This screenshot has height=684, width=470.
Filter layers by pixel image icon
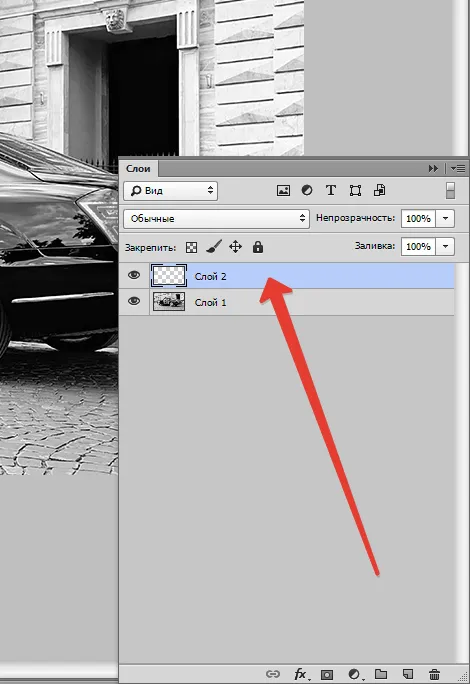[x=283, y=191]
